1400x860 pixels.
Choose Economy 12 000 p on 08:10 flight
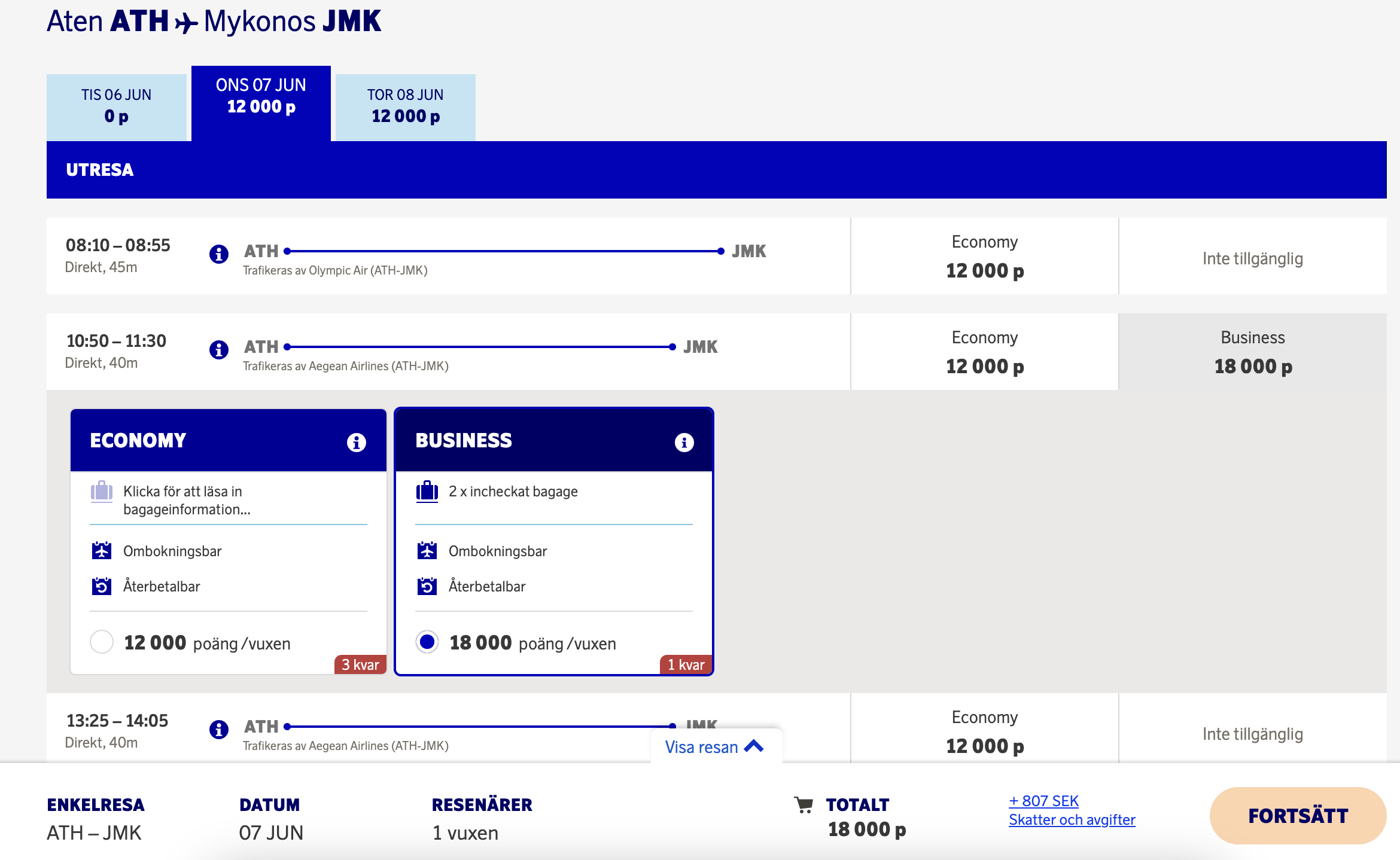[984, 257]
